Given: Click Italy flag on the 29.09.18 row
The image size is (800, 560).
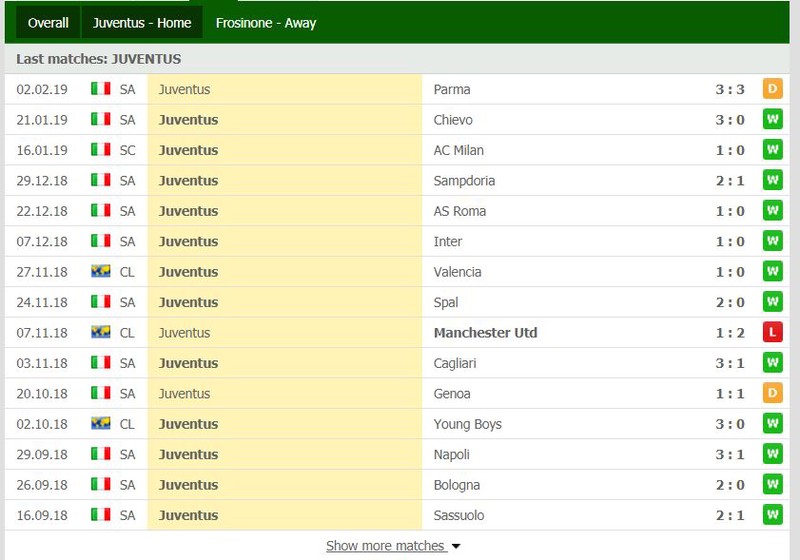Looking at the screenshot, I should 101,454.
